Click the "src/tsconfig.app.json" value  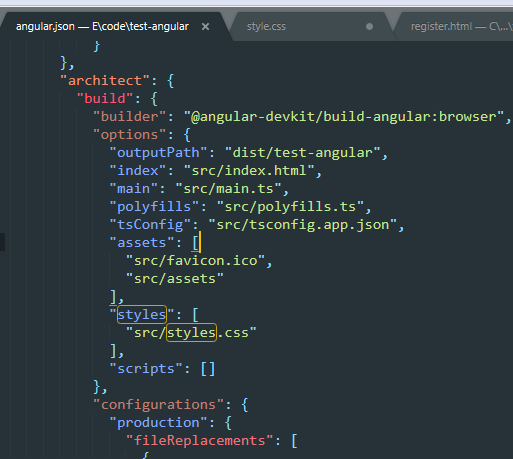tap(303, 225)
